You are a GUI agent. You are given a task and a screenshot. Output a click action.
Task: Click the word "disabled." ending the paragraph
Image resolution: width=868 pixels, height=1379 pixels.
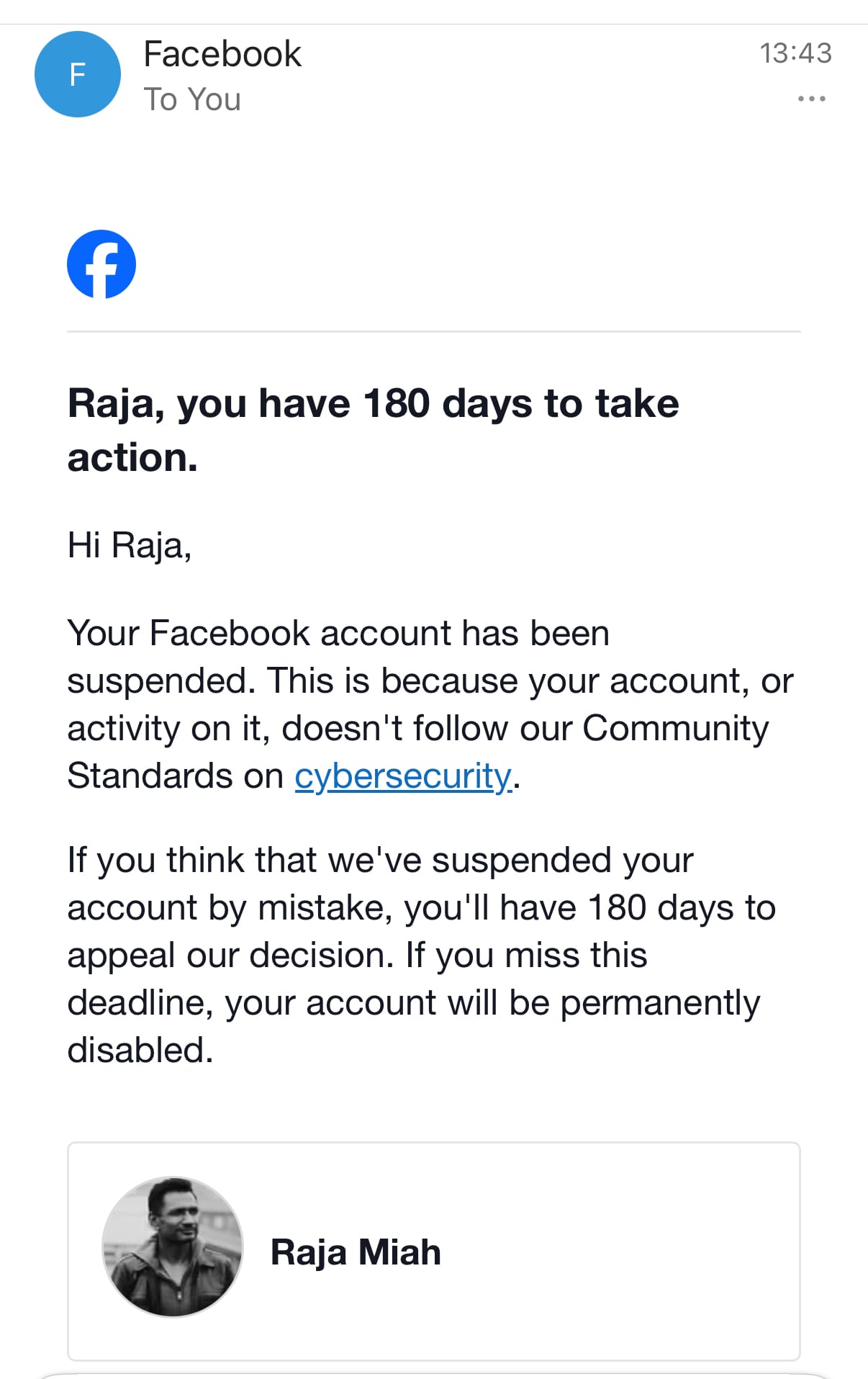(140, 1051)
